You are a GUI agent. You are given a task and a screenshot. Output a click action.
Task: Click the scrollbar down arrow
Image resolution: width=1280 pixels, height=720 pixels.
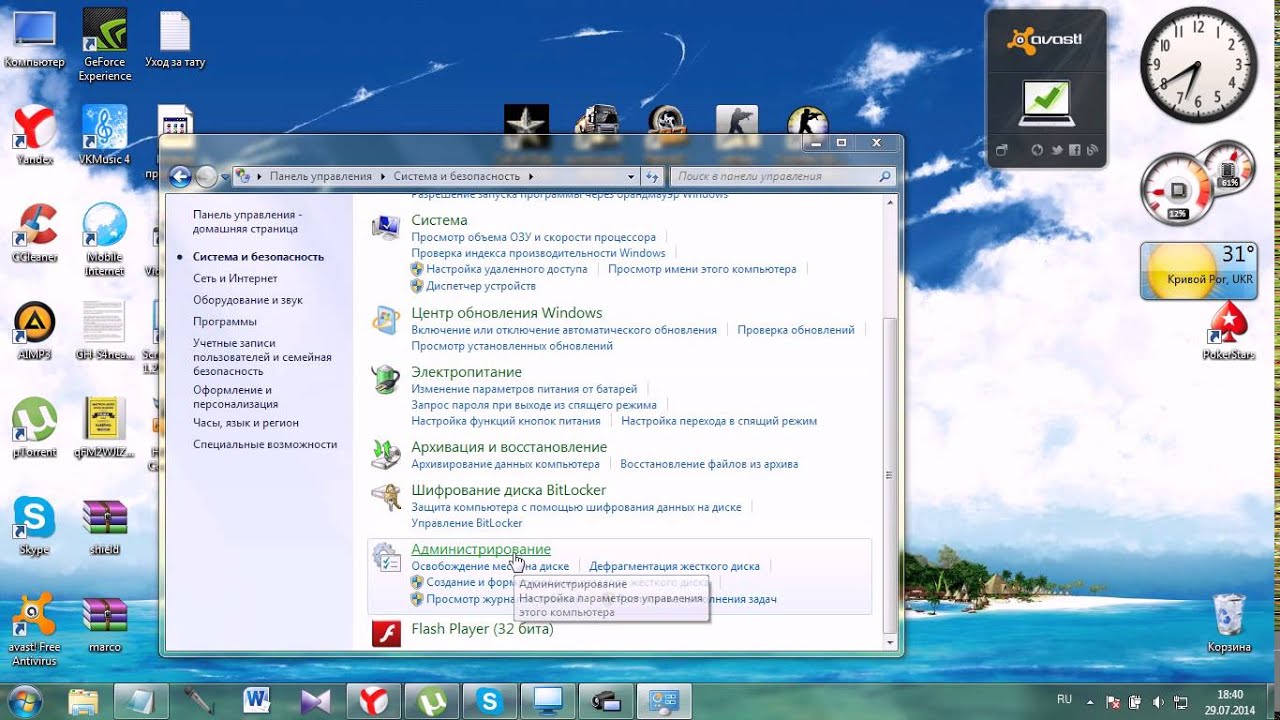click(x=890, y=641)
